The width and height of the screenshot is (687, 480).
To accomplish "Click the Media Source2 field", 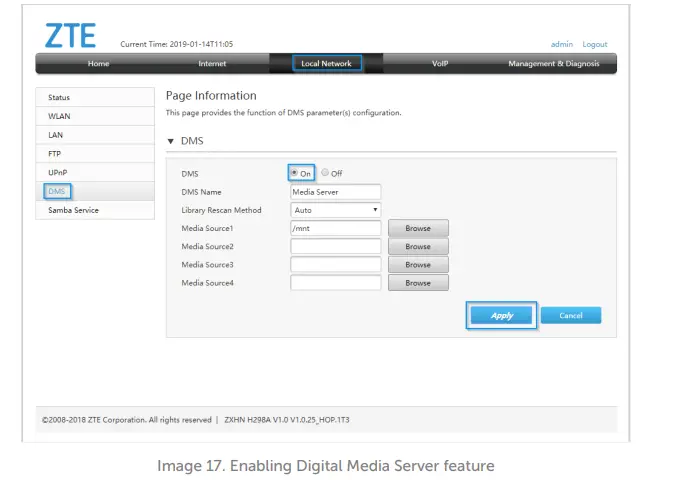I will [x=336, y=247].
